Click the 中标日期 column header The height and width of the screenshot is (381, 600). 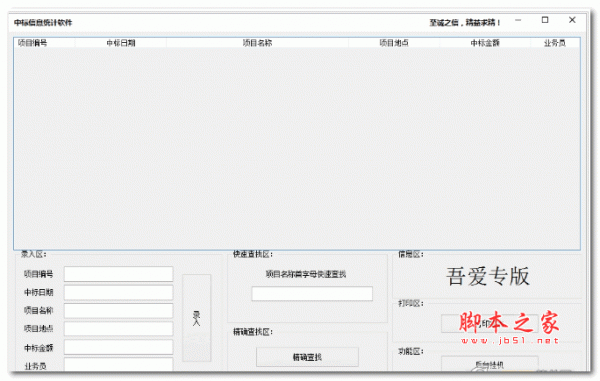(x=121, y=43)
